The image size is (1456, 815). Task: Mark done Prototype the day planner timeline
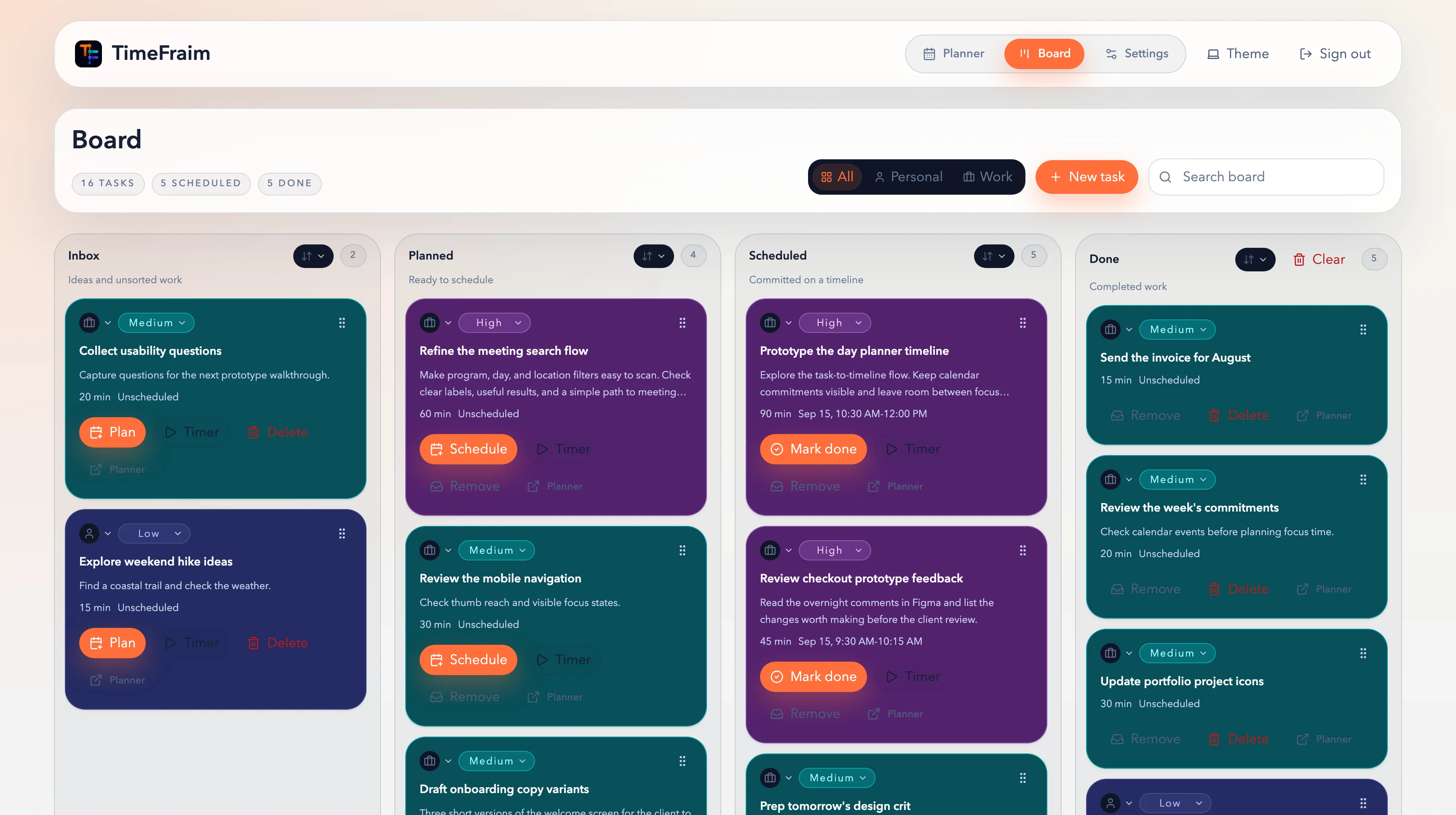point(813,449)
